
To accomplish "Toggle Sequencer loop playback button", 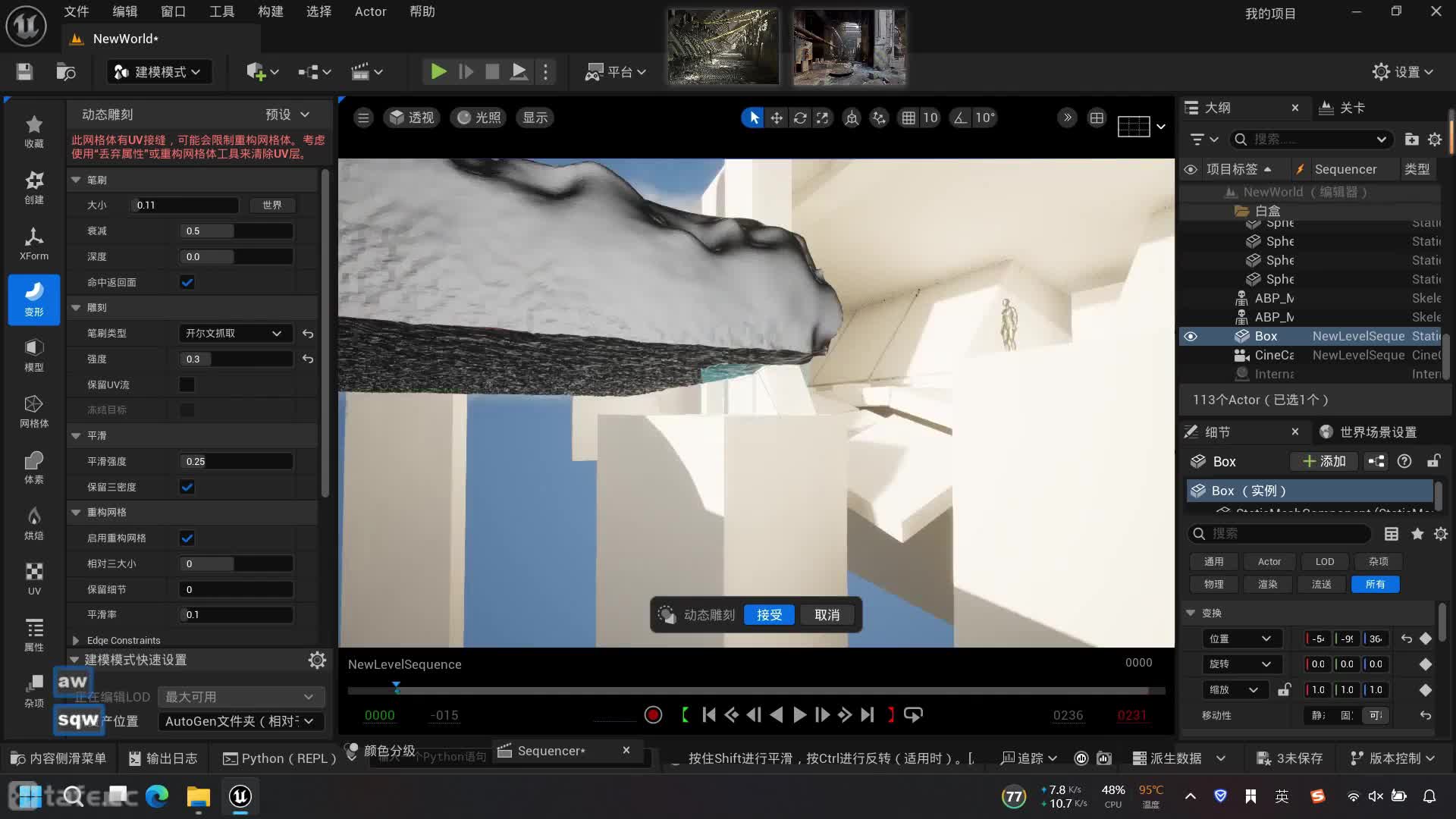I will (913, 714).
